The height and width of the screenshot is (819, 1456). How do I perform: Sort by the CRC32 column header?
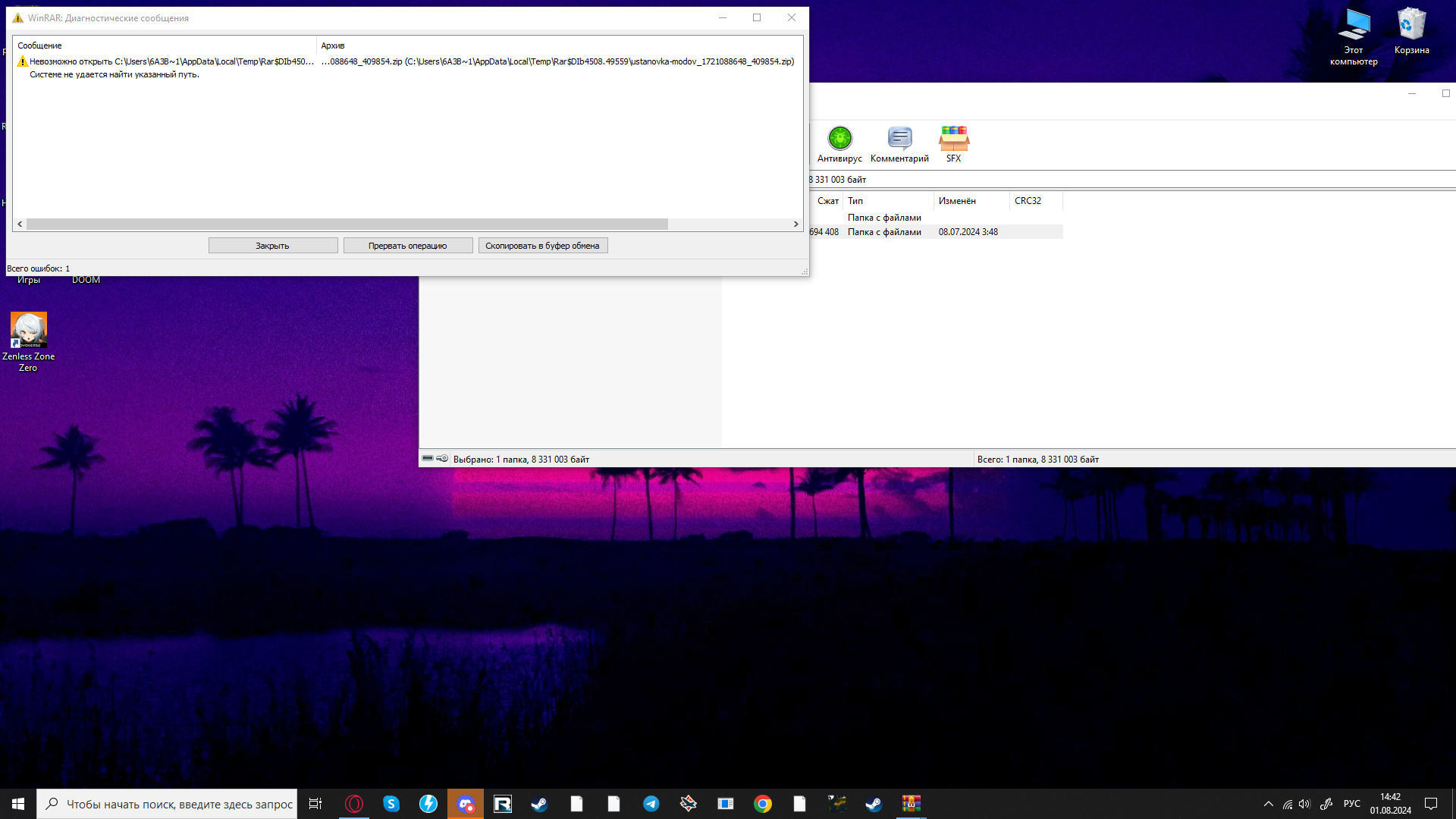coord(1028,201)
